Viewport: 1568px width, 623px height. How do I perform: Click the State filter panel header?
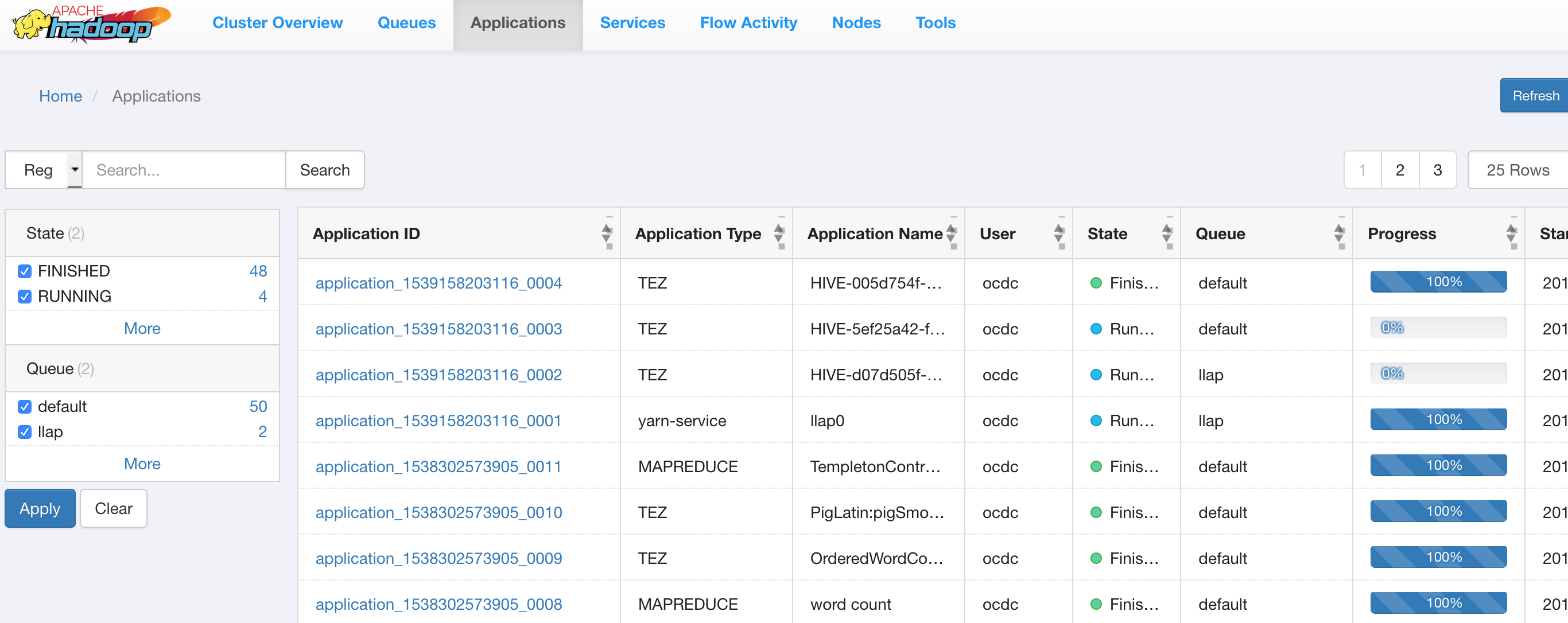pos(142,233)
